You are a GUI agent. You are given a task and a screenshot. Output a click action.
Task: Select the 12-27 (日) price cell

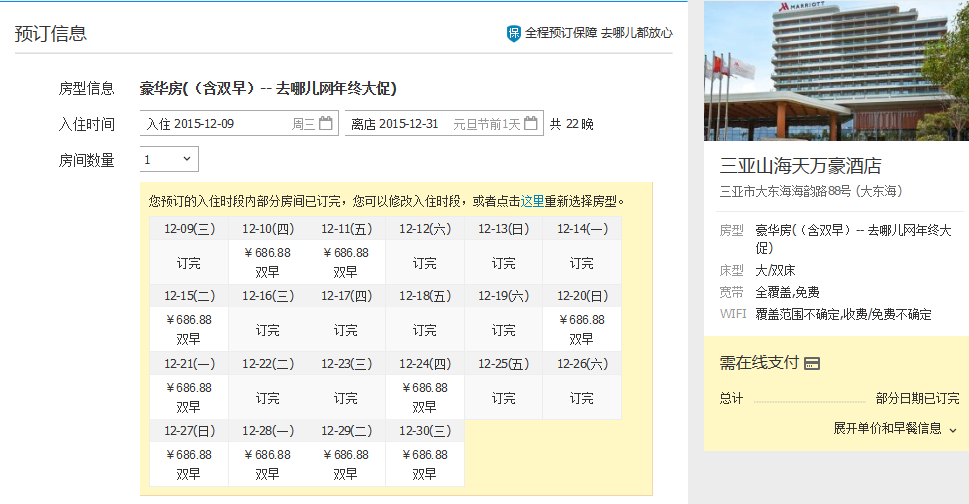click(x=189, y=464)
